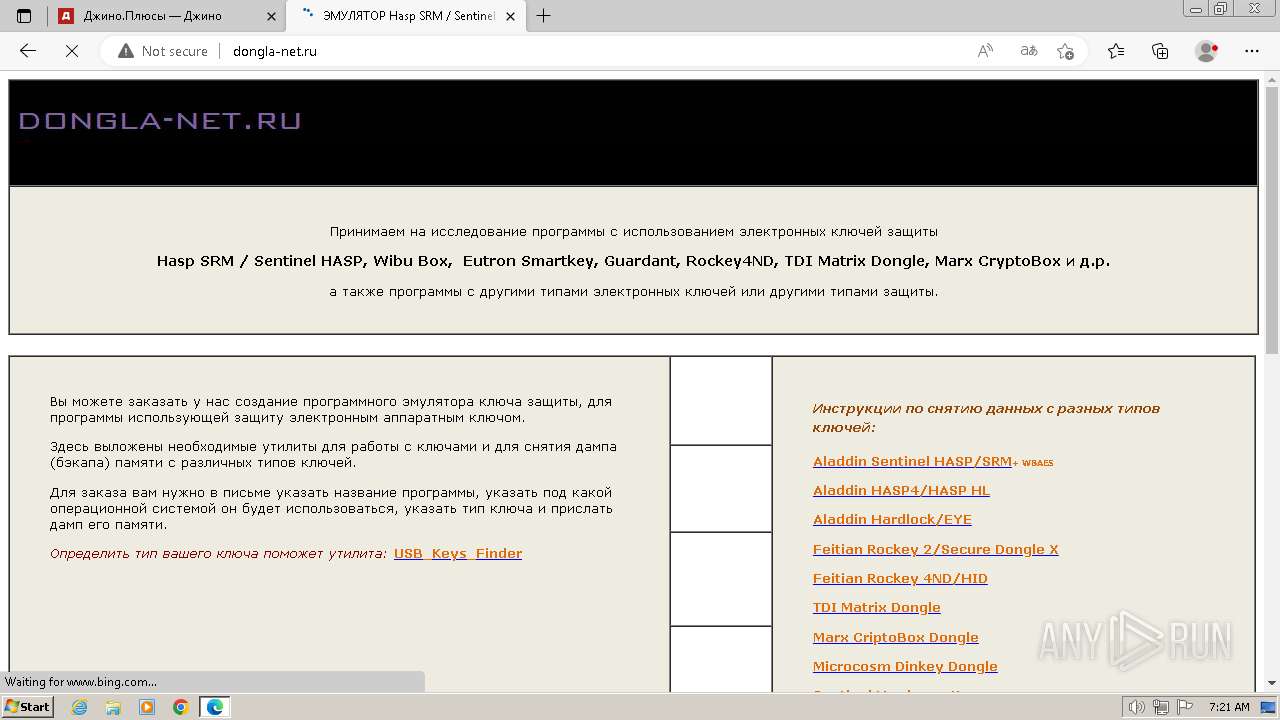1280x720 pixels.
Task: Open Collections panel
Action: click(1160, 51)
